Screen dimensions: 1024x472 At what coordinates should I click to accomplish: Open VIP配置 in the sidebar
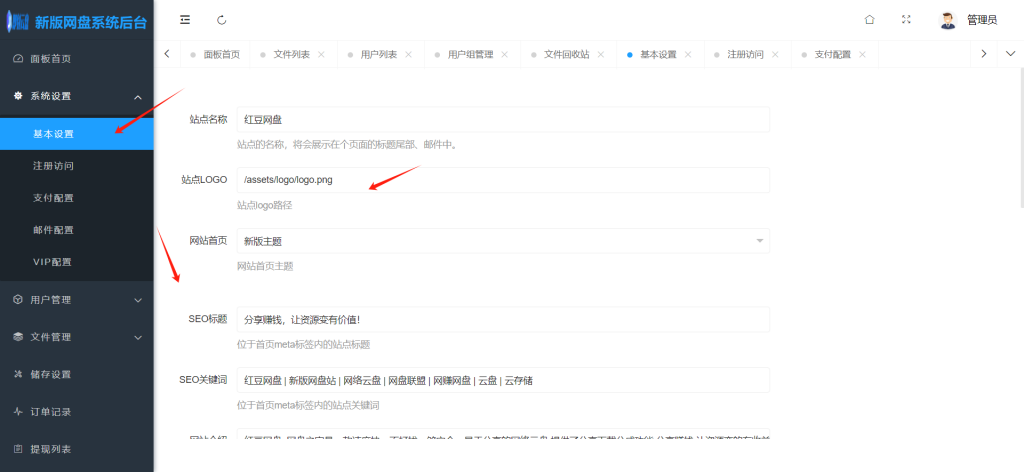[76, 262]
